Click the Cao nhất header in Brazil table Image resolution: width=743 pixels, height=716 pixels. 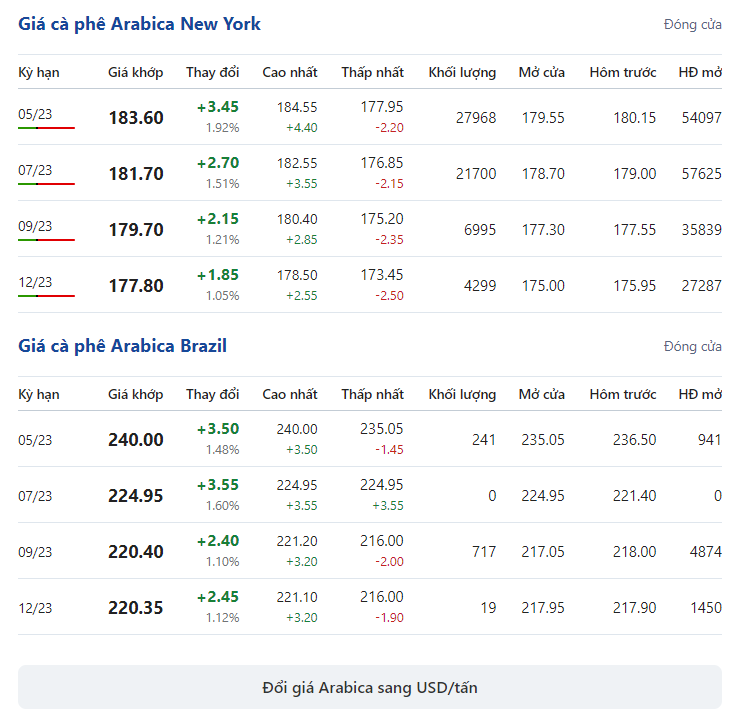pos(290,394)
